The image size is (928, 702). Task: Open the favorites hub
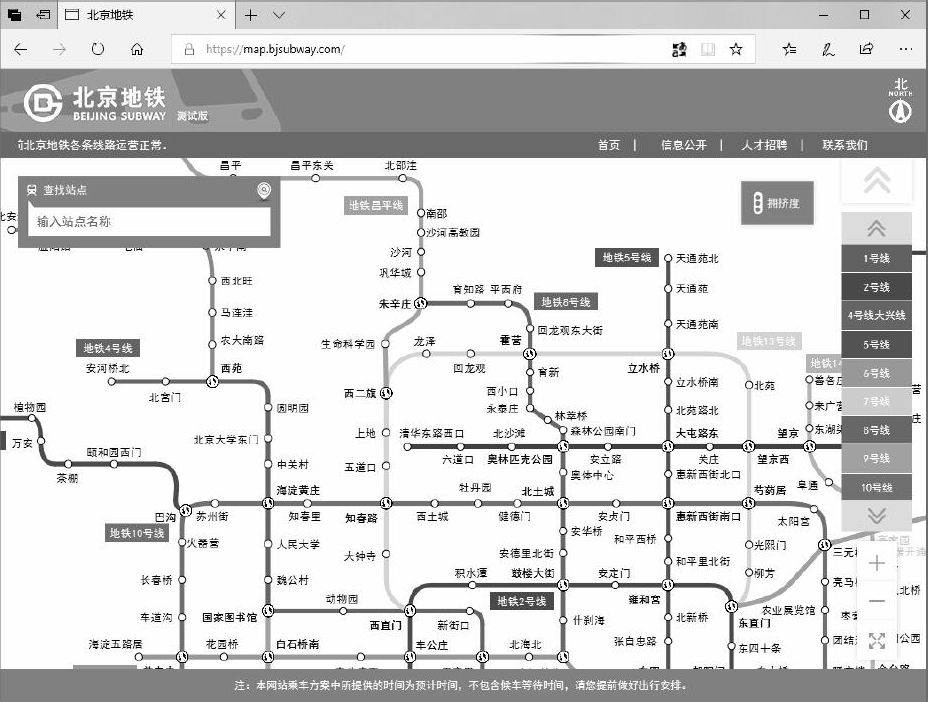pos(790,49)
